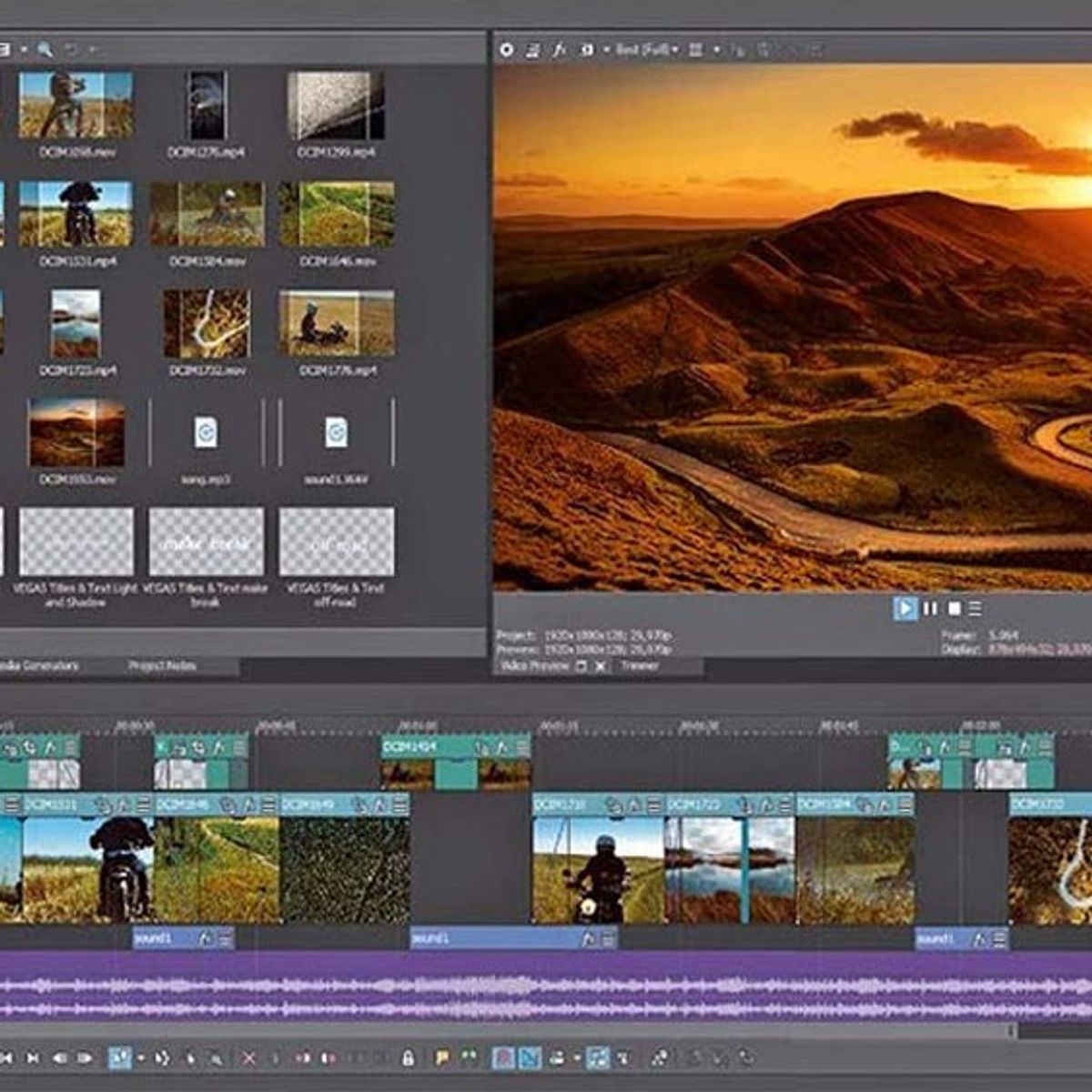Open Event FX on first sound1 audio event
The height and width of the screenshot is (1092, 1092).
pyautogui.click(x=207, y=937)
